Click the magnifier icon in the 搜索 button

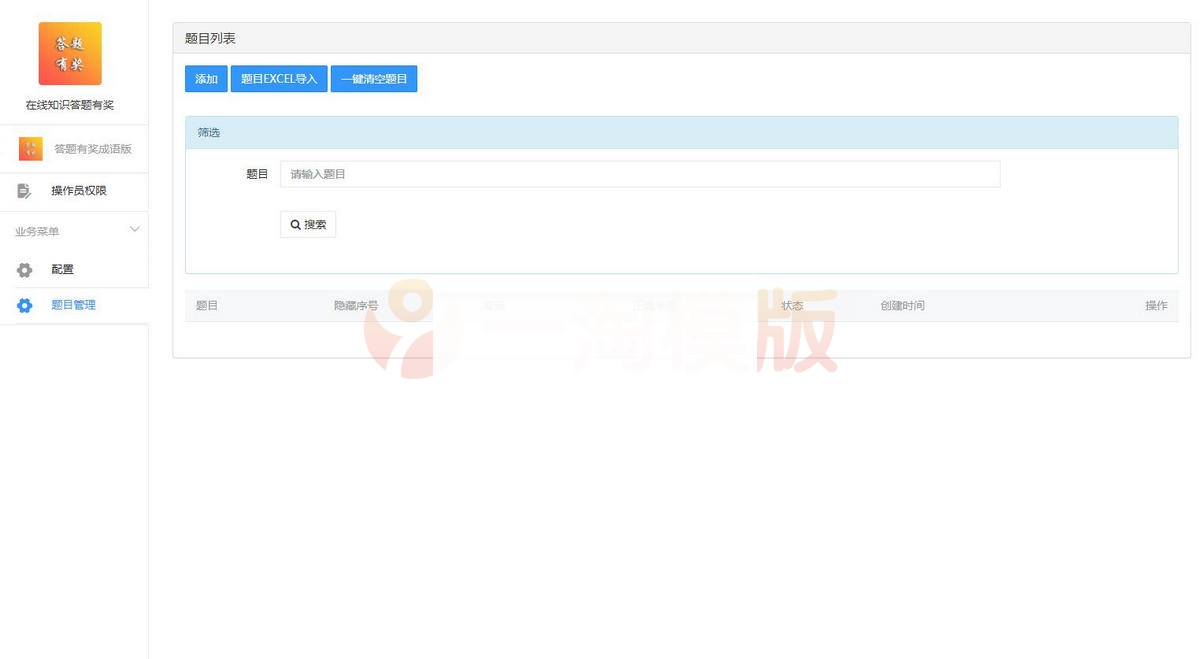pyautogui.click(x=295, y=224)
